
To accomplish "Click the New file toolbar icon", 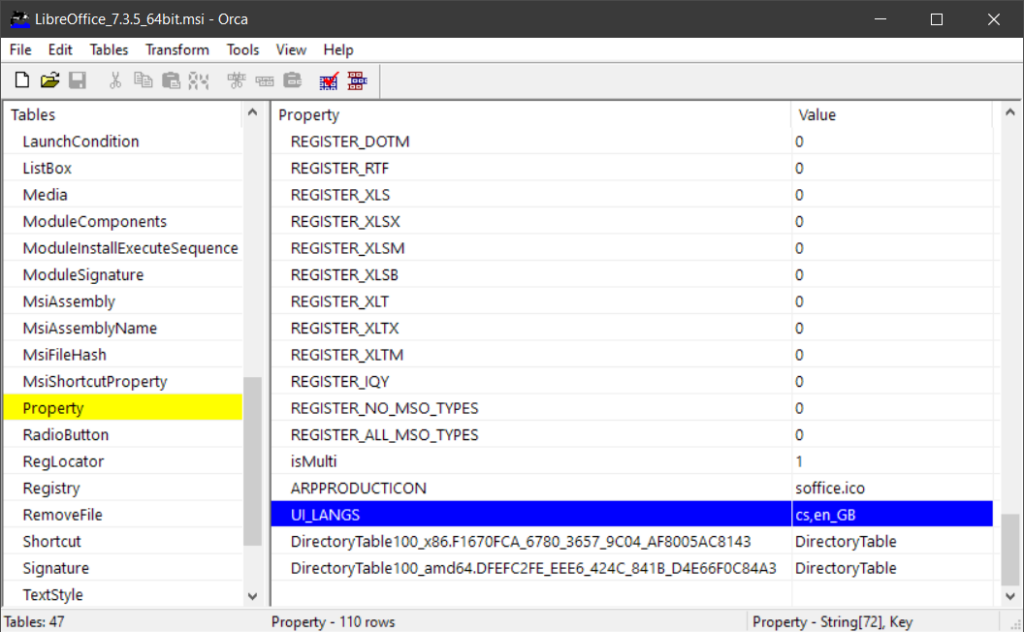I will coord(22,80).
